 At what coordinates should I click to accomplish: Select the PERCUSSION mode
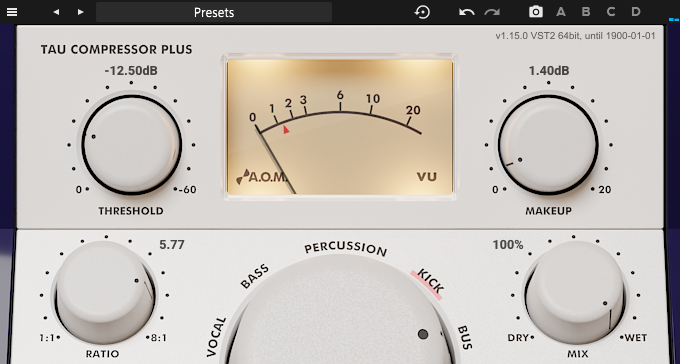(345, 249)
